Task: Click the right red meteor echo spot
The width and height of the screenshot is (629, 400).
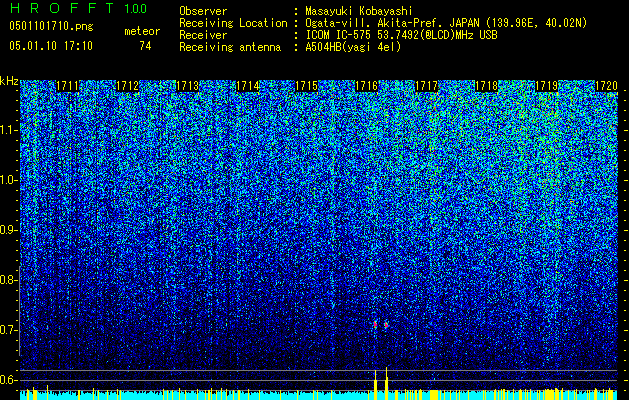Action: (386, 324)
